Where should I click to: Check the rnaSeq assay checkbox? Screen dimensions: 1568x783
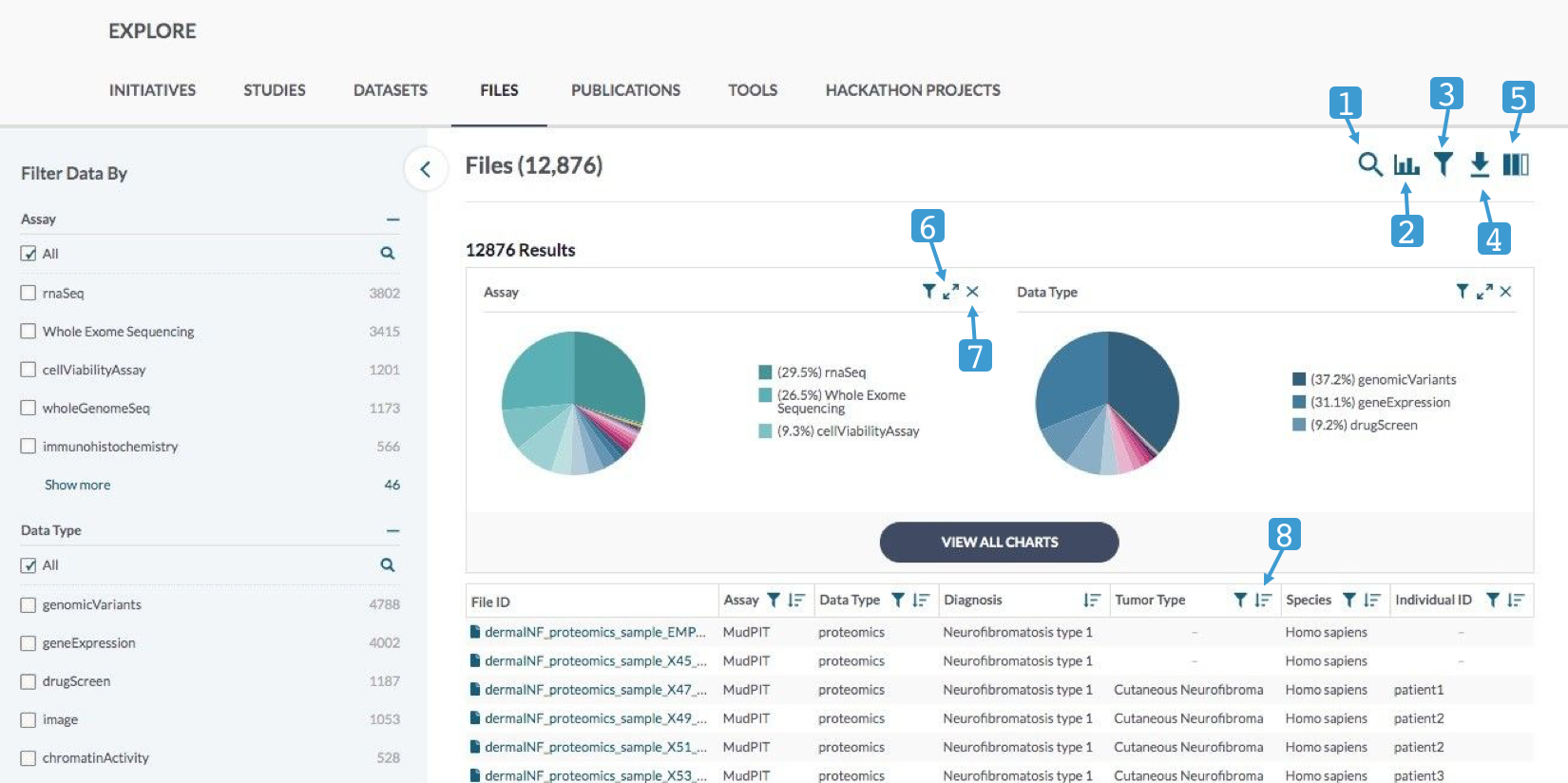coord(29,293)
